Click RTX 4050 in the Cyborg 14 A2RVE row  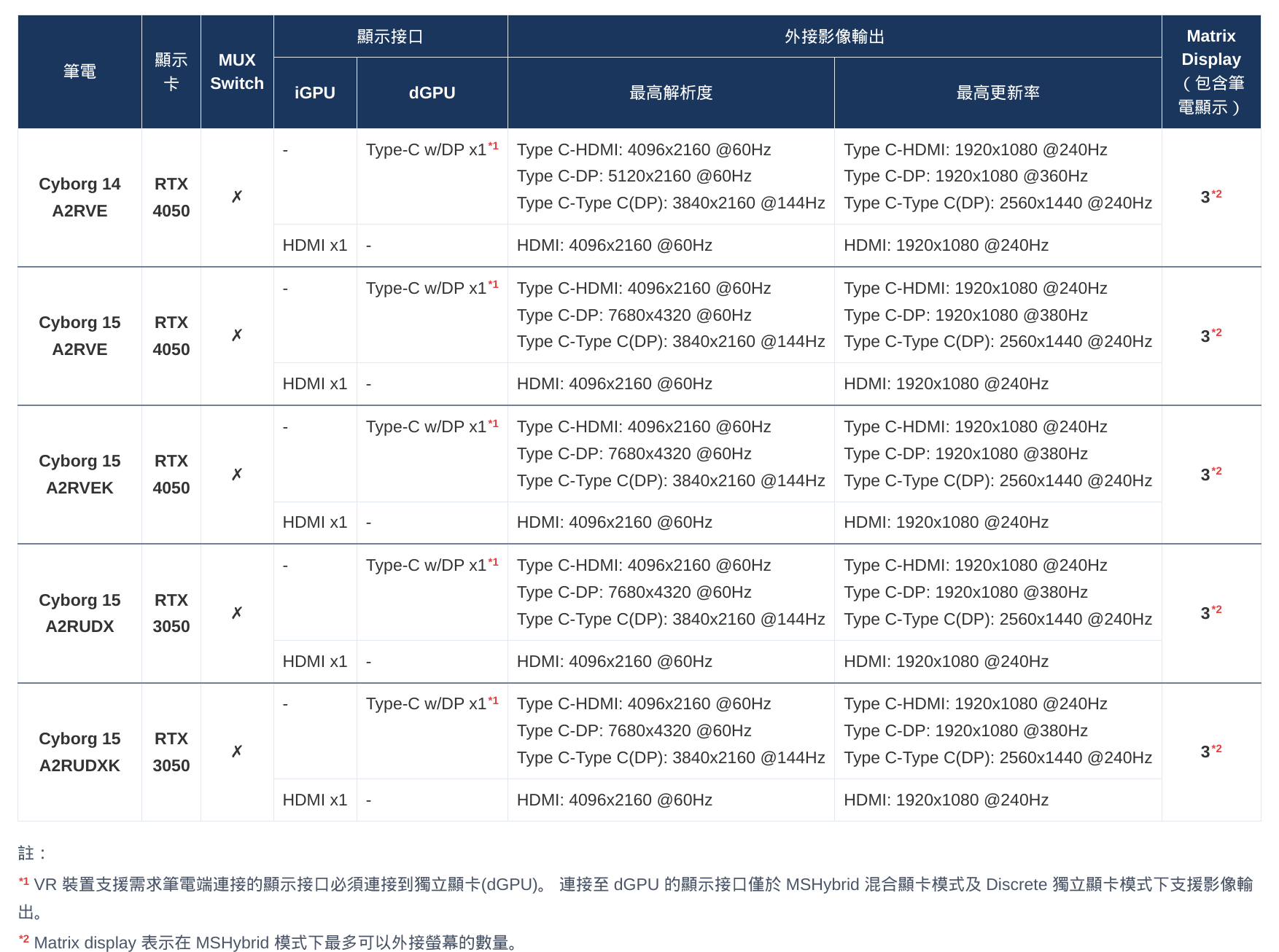(x=171, y=198)
